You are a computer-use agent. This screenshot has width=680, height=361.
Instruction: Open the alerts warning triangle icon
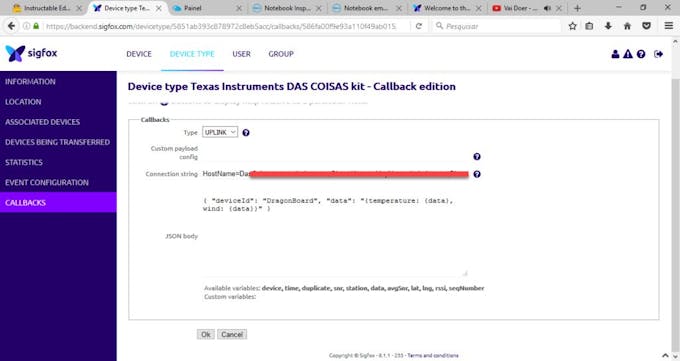click(x=628, y=54)
